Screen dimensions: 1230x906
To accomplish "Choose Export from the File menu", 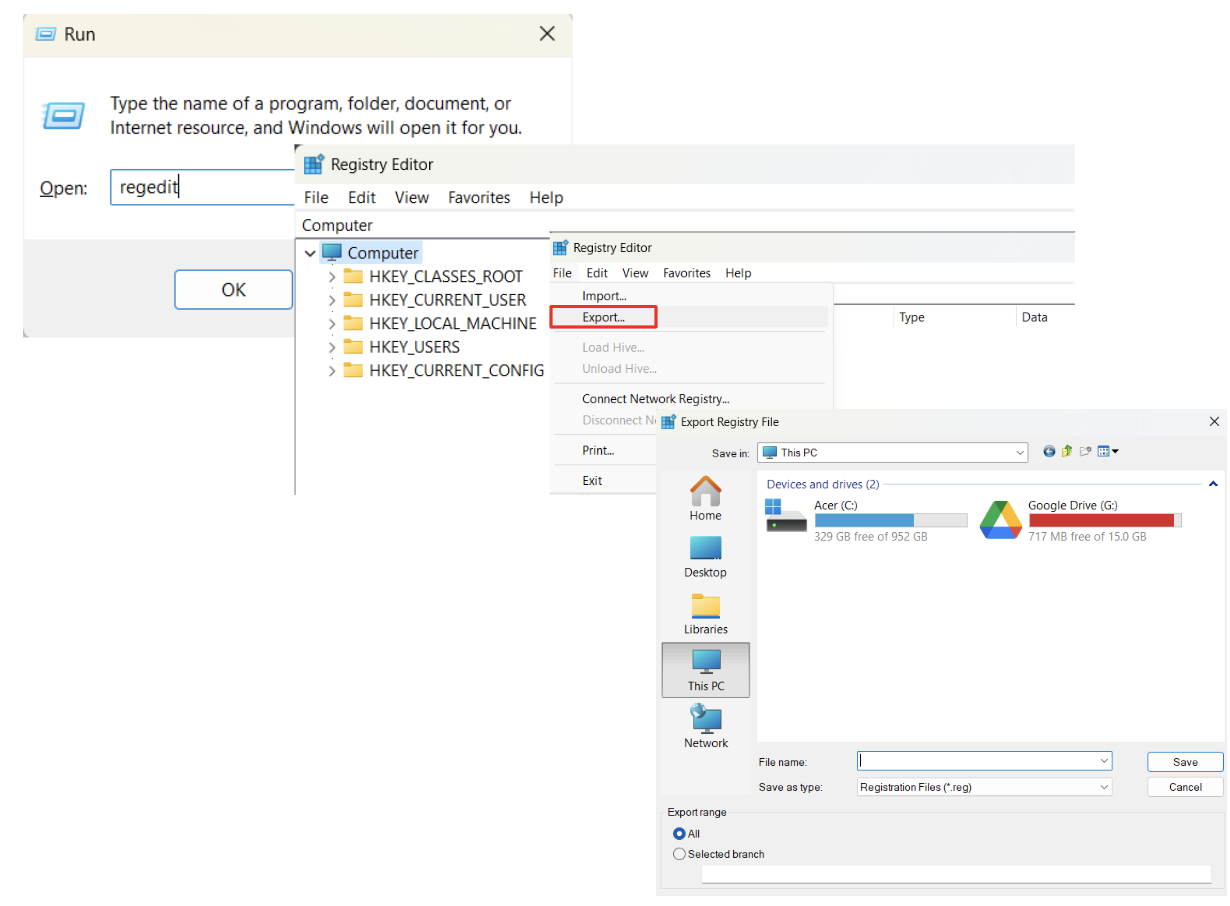I will point(602,317).
